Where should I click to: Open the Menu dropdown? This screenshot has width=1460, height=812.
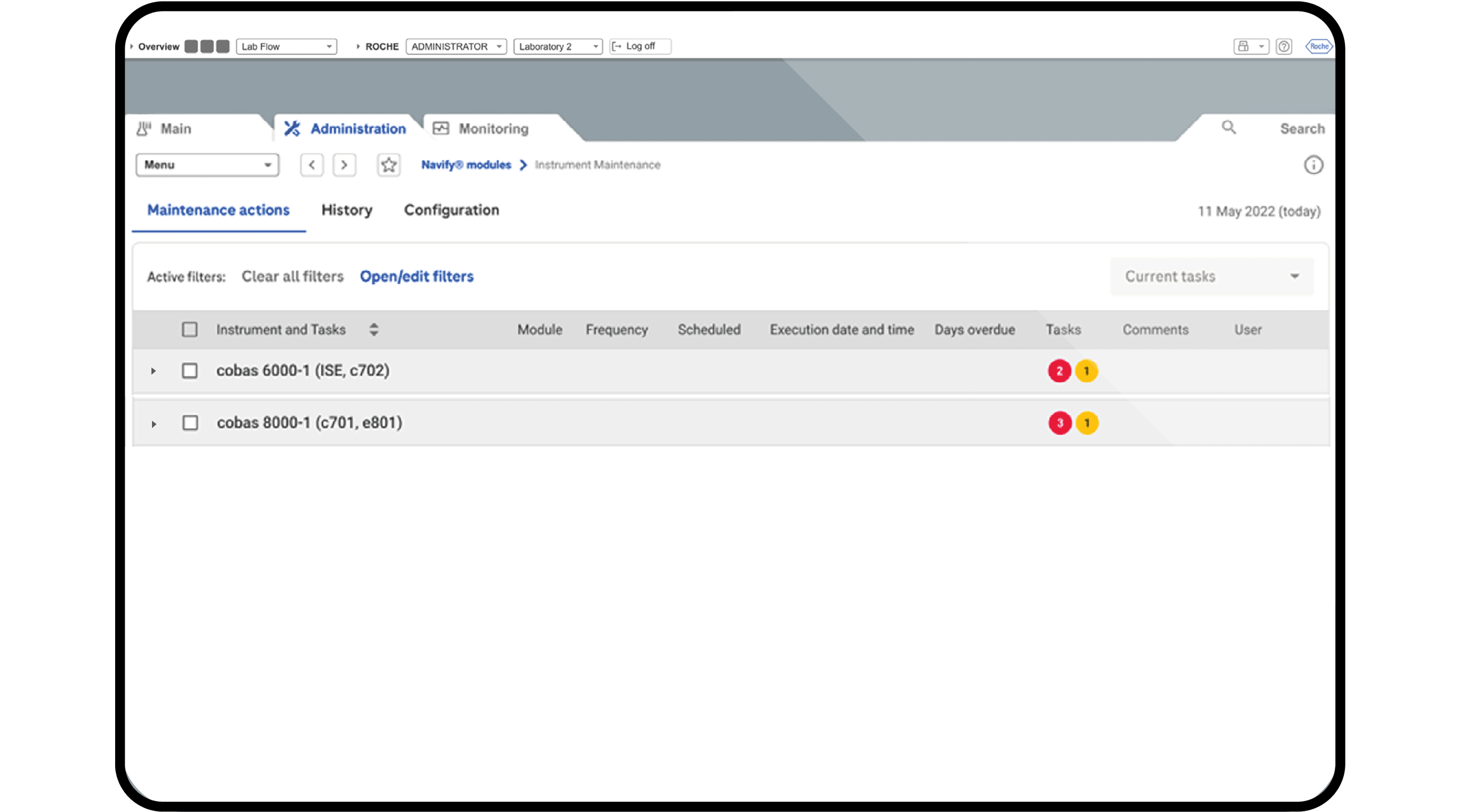pos(207,165)
